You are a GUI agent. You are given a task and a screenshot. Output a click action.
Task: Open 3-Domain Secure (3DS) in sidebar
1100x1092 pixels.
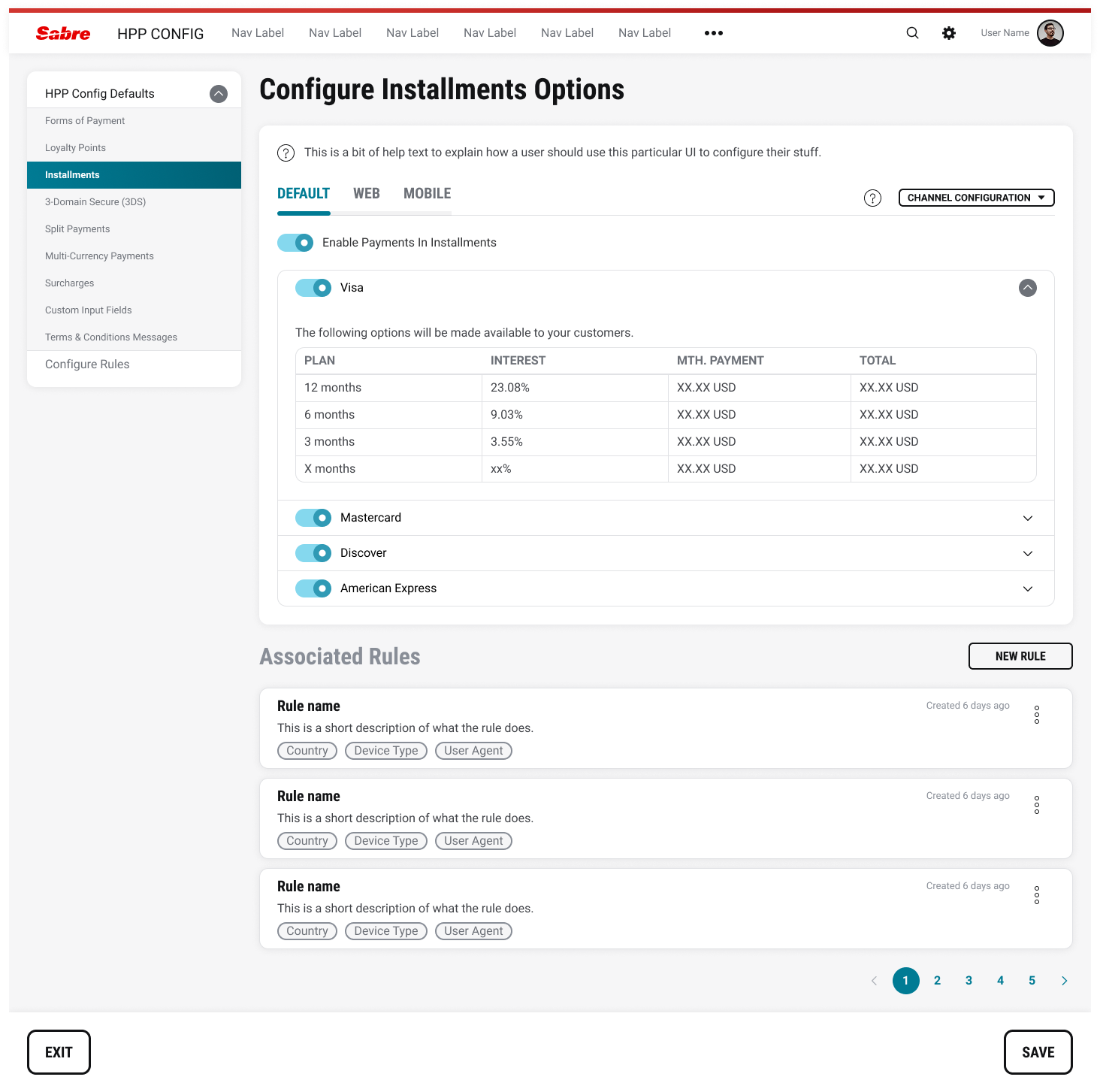pos(134,202)
